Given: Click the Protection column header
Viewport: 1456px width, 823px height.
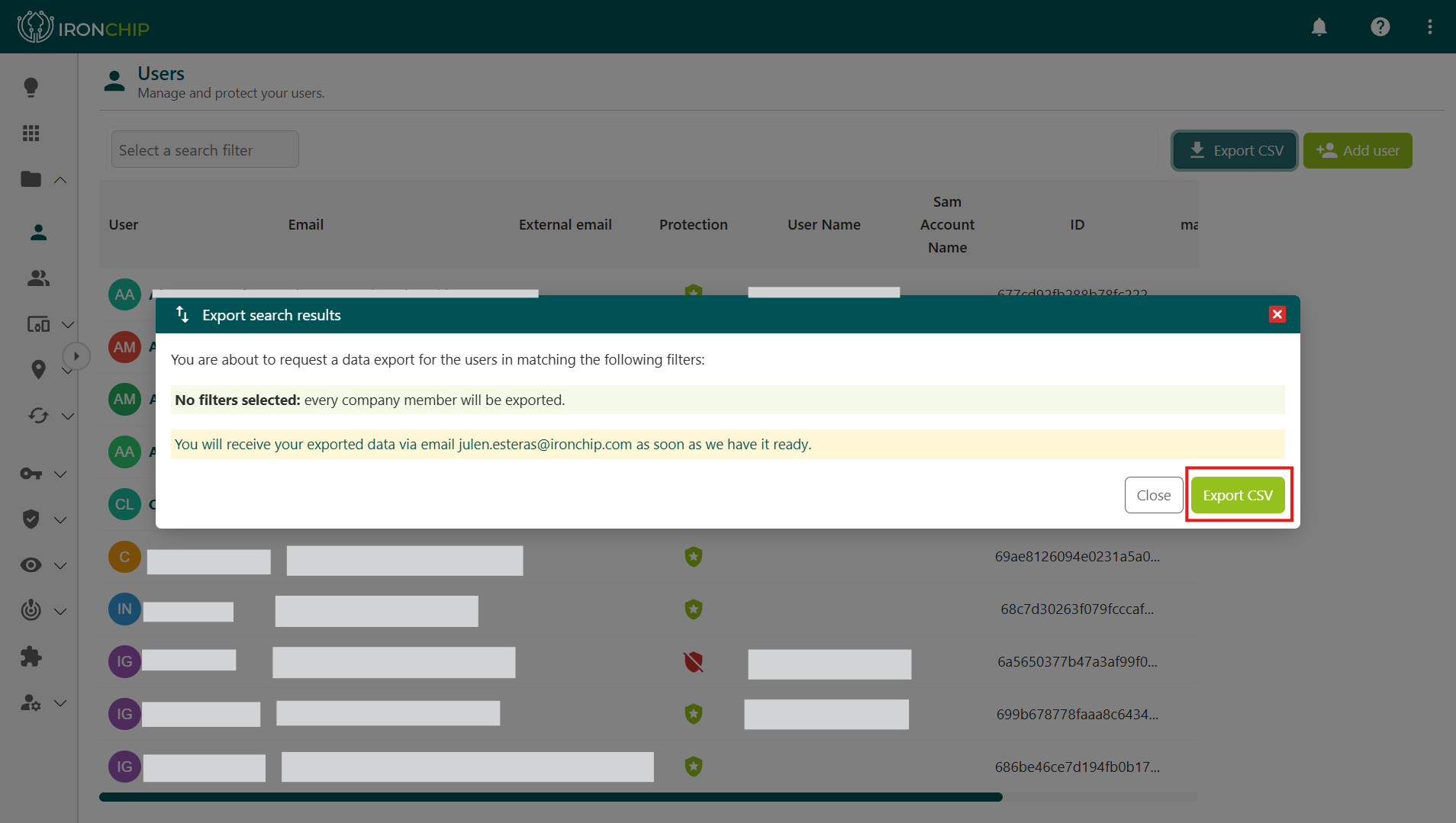Looking at the screenshot, I should 694,225.
